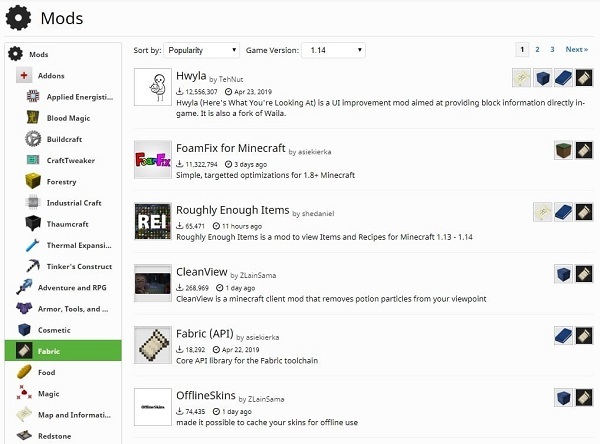Open the Hwyla mod title link
The width and height of the screenshot is (600, 444).
pyautogui.click(x=191, y=76)
